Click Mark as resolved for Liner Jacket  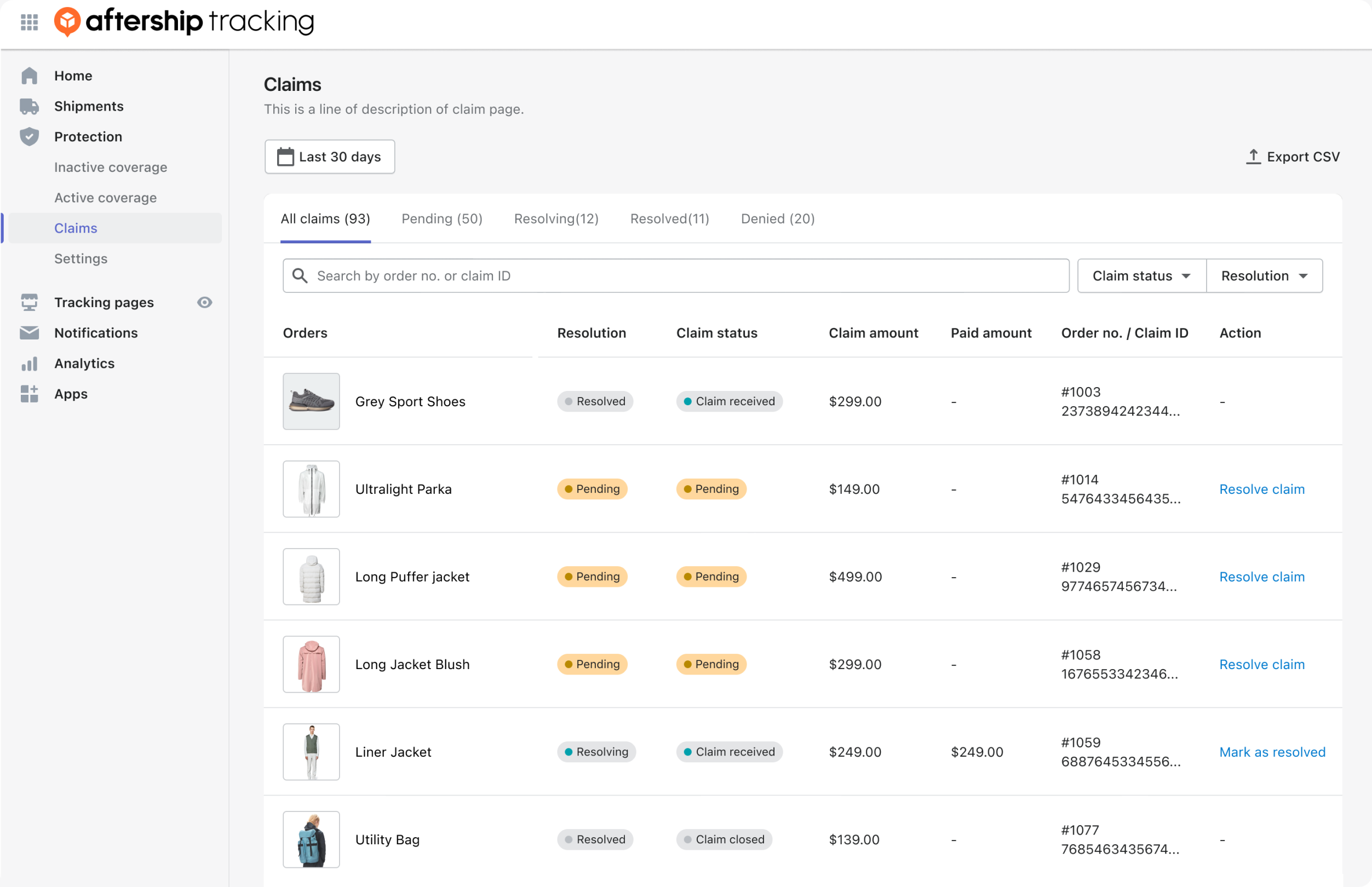pos(1272,751)
